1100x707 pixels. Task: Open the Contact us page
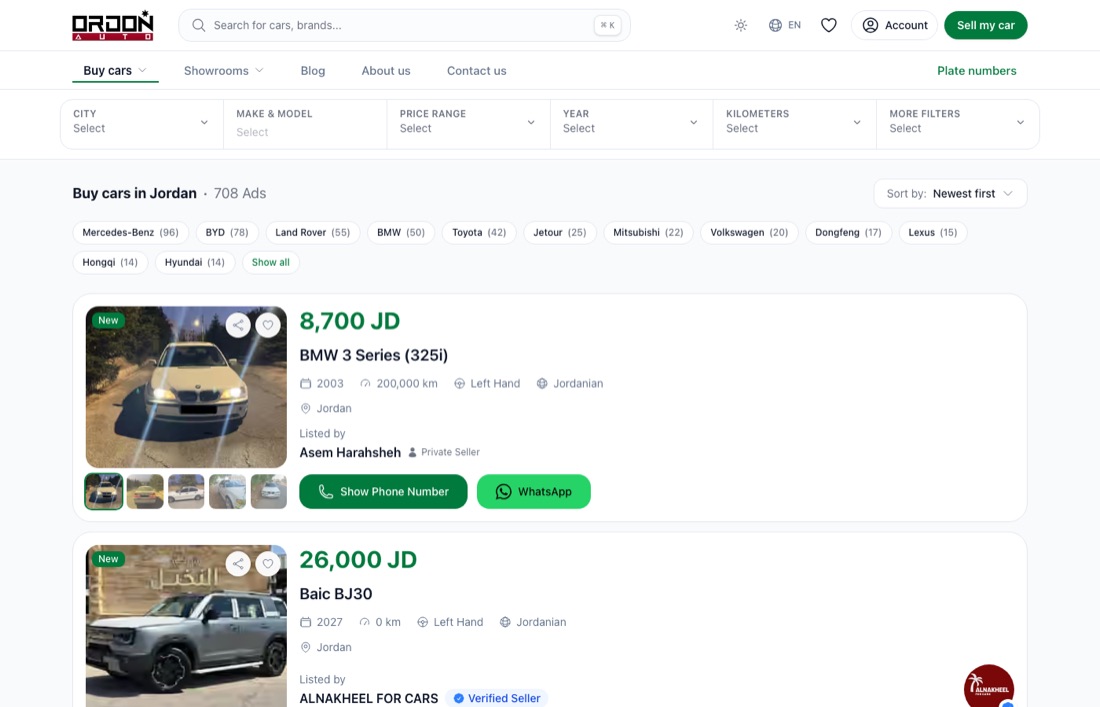(476, 71)
